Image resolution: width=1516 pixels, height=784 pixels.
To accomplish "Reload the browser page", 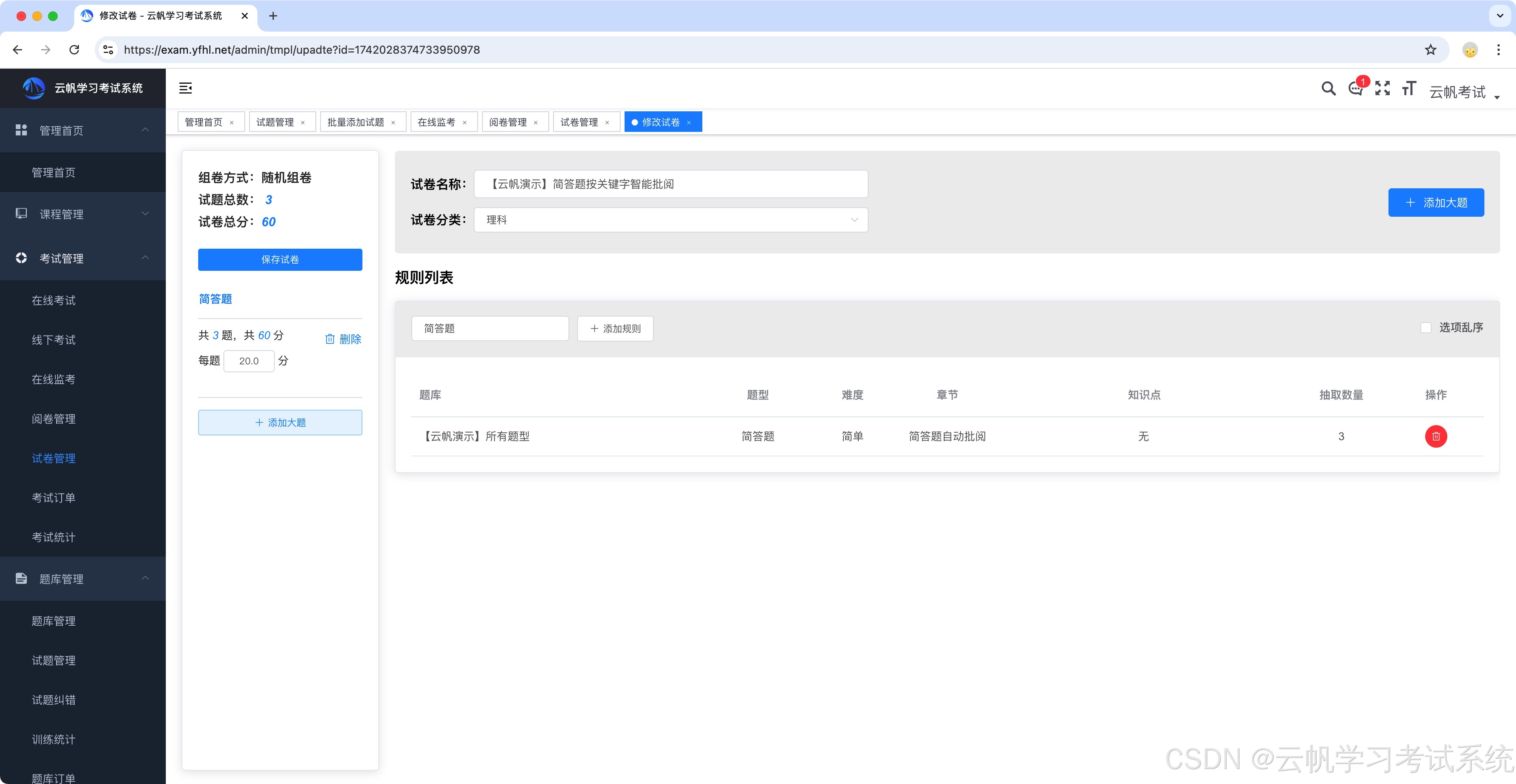I will [x=74, y=50].
